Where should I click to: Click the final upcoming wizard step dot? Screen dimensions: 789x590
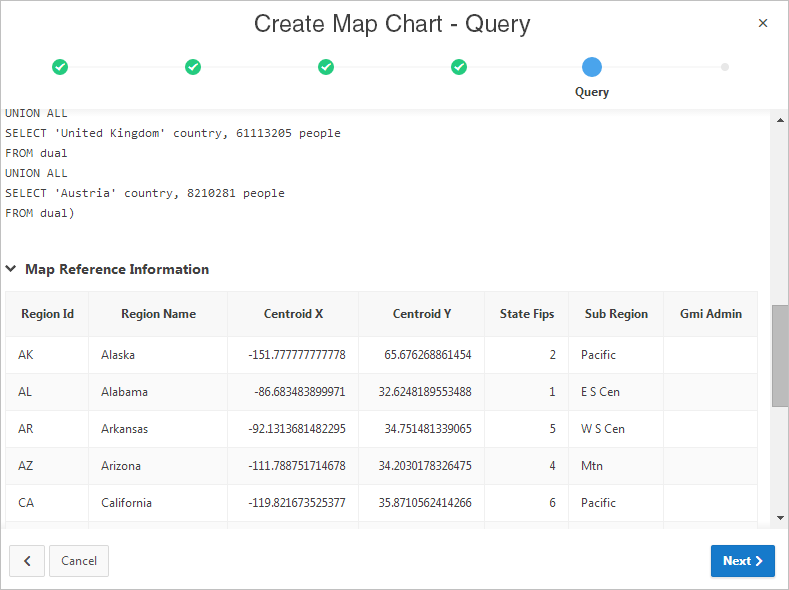click(725, 67)
